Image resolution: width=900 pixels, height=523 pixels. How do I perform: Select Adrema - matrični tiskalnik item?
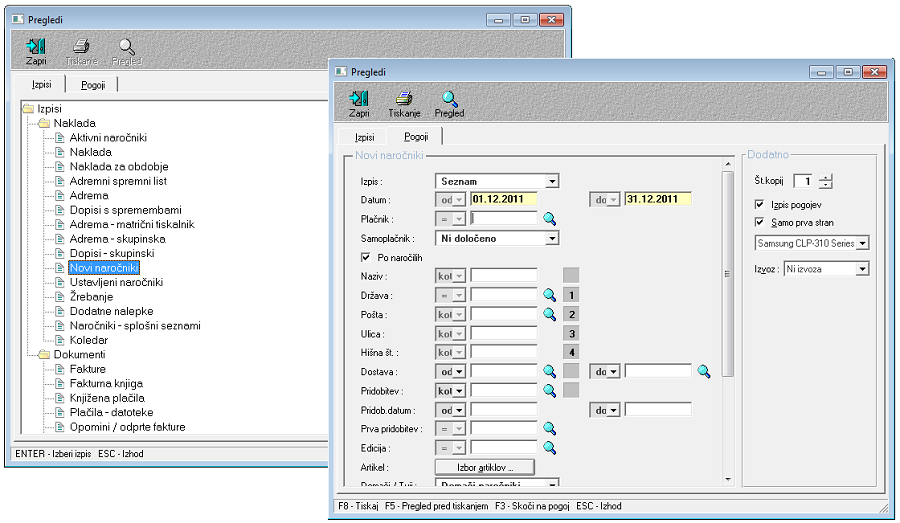pos(132,224)
